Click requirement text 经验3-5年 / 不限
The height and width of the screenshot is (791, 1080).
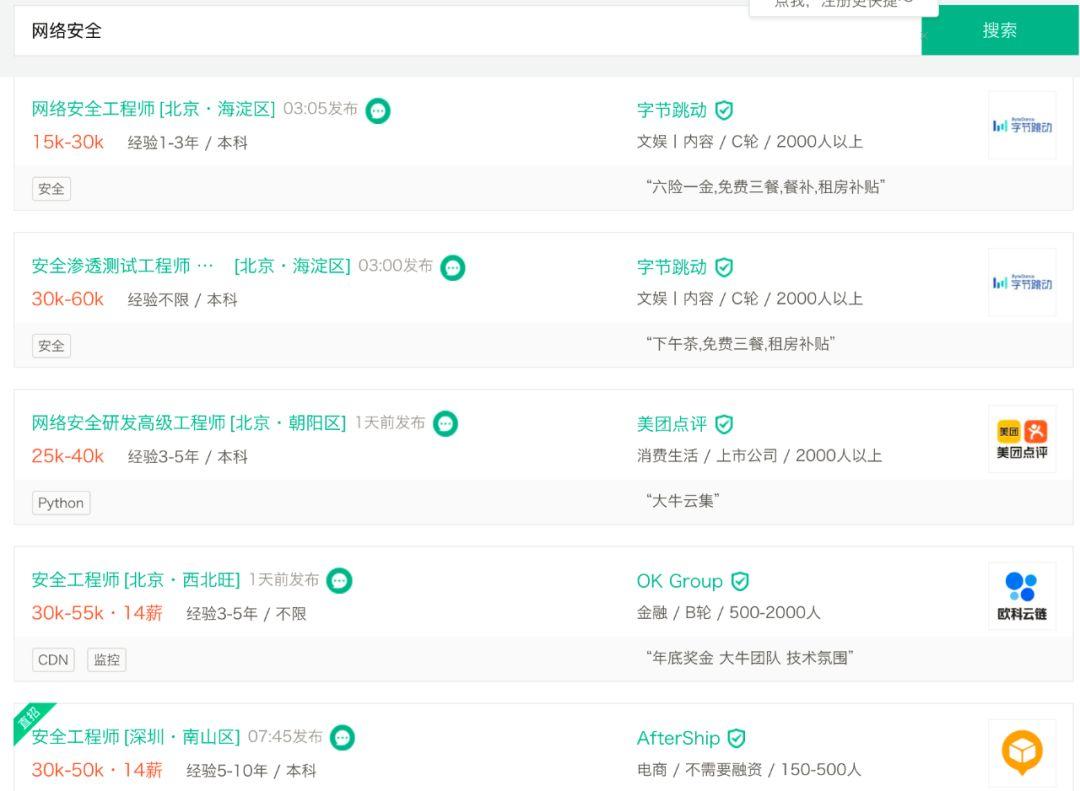(x=246, y=615)
